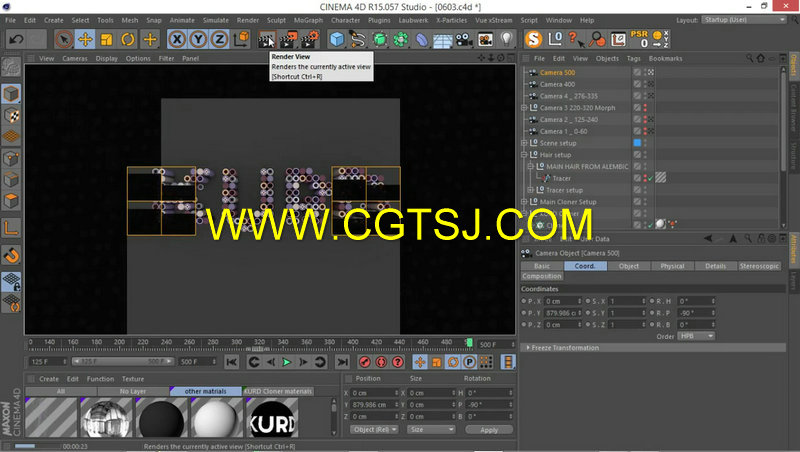
Task: Add a light object icon
Action: (x=506, y=39)
